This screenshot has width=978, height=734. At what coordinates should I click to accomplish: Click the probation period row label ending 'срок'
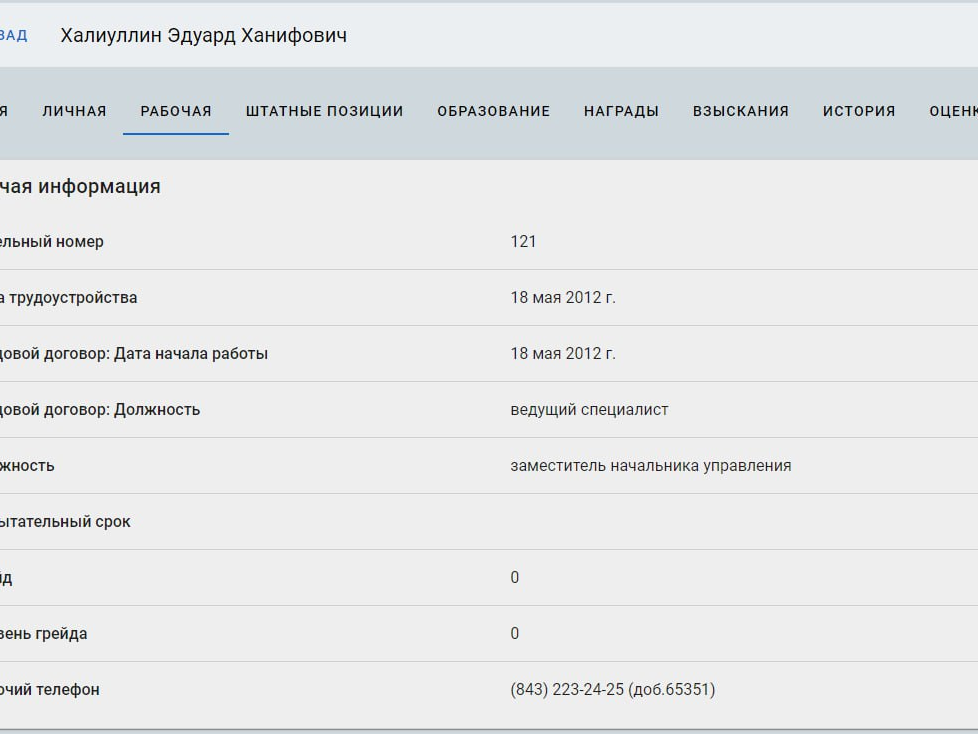[x=65, y=521]
